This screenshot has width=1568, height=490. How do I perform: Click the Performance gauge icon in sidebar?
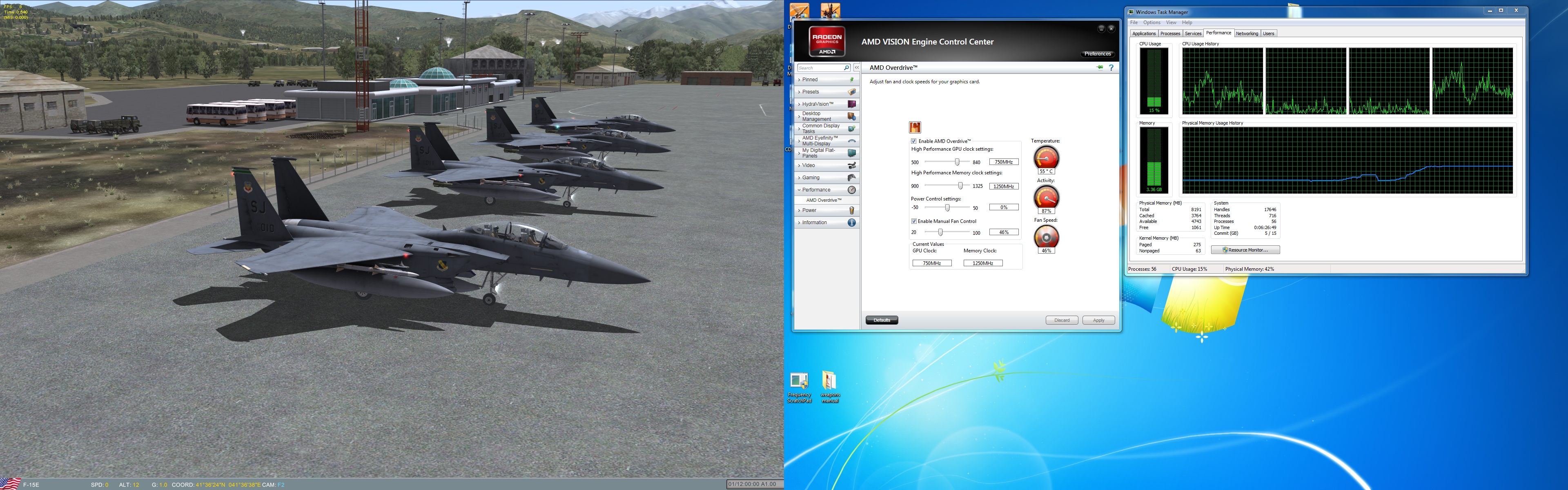(x=851, y=190)
